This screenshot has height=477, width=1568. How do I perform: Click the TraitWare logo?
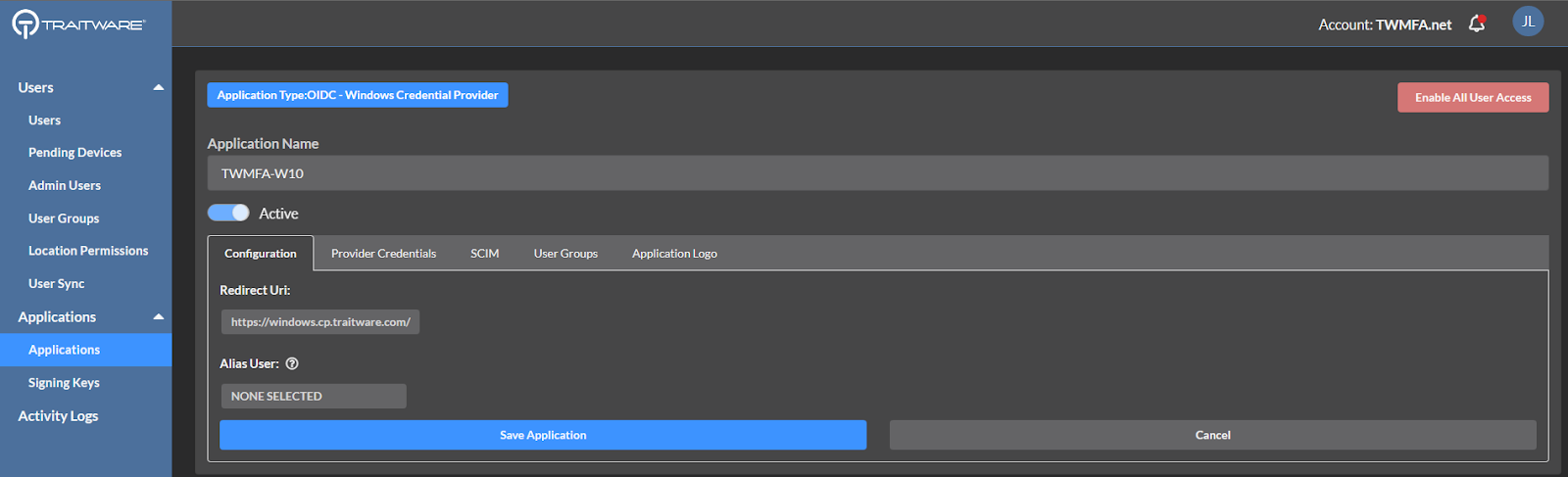pyautogui.click(x=78, y=24)
